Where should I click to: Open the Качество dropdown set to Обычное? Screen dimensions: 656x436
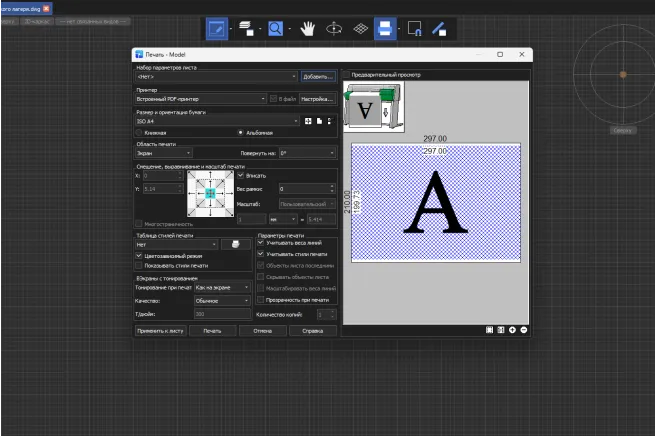(x=222, y=299)
